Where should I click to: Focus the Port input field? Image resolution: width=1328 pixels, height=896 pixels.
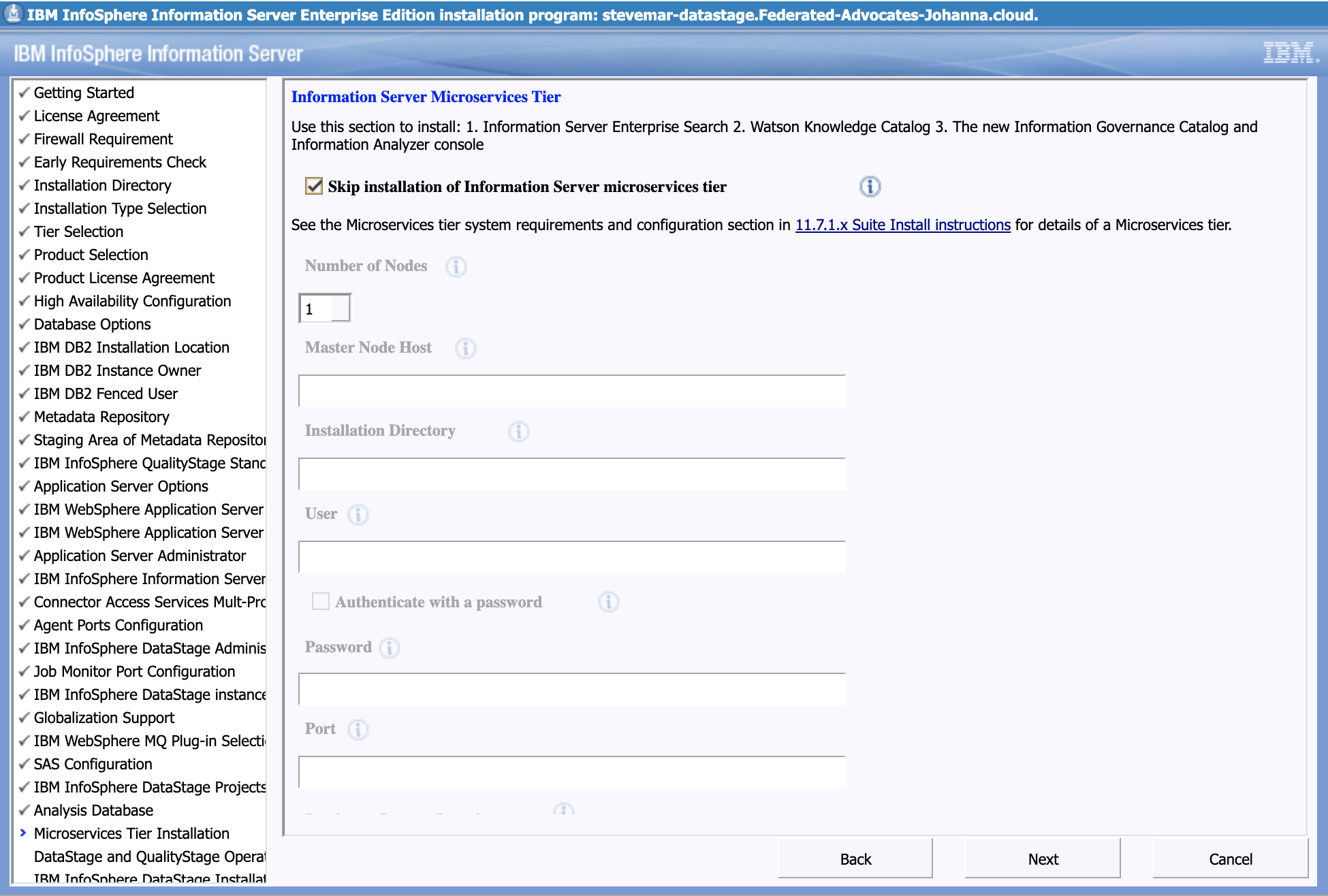coord(572,773)
